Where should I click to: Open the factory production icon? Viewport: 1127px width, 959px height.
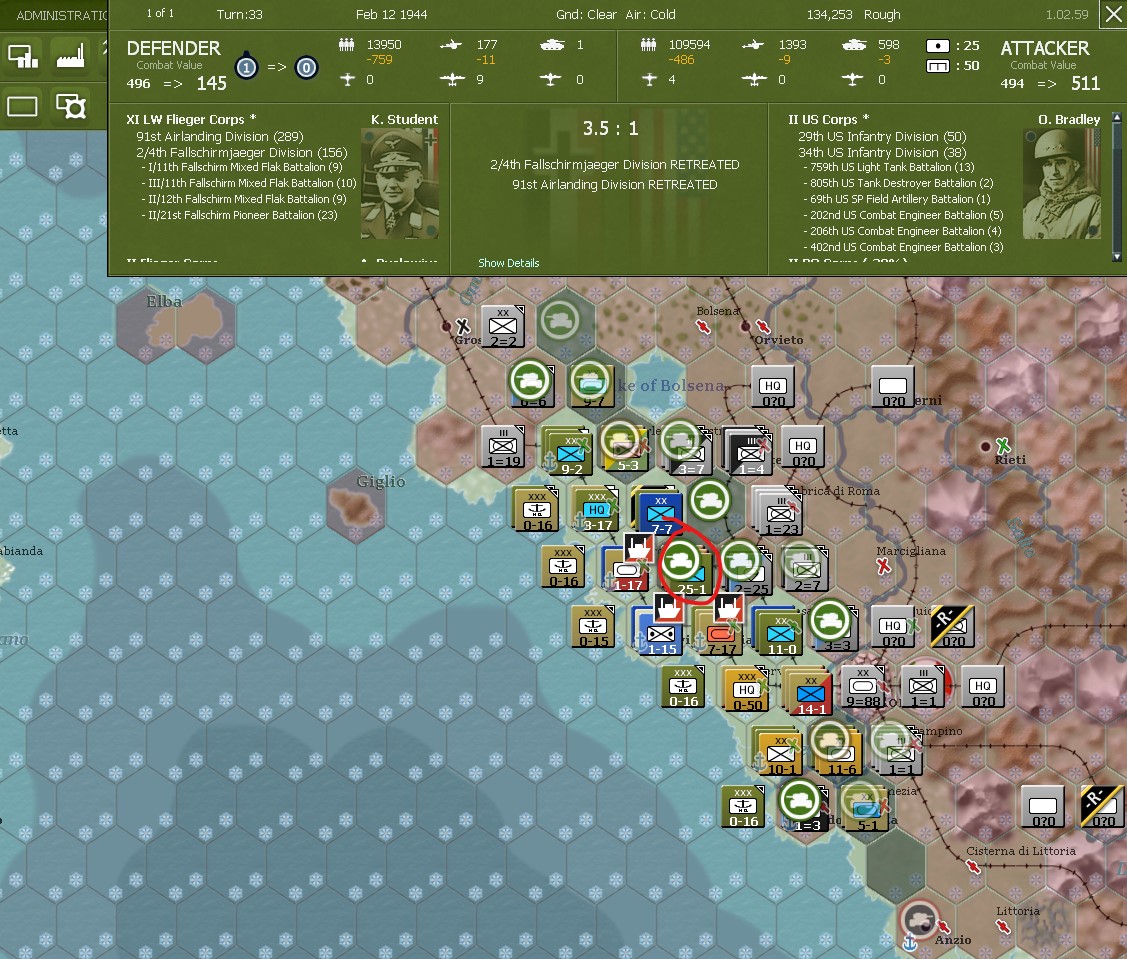[x=70, y=57]
